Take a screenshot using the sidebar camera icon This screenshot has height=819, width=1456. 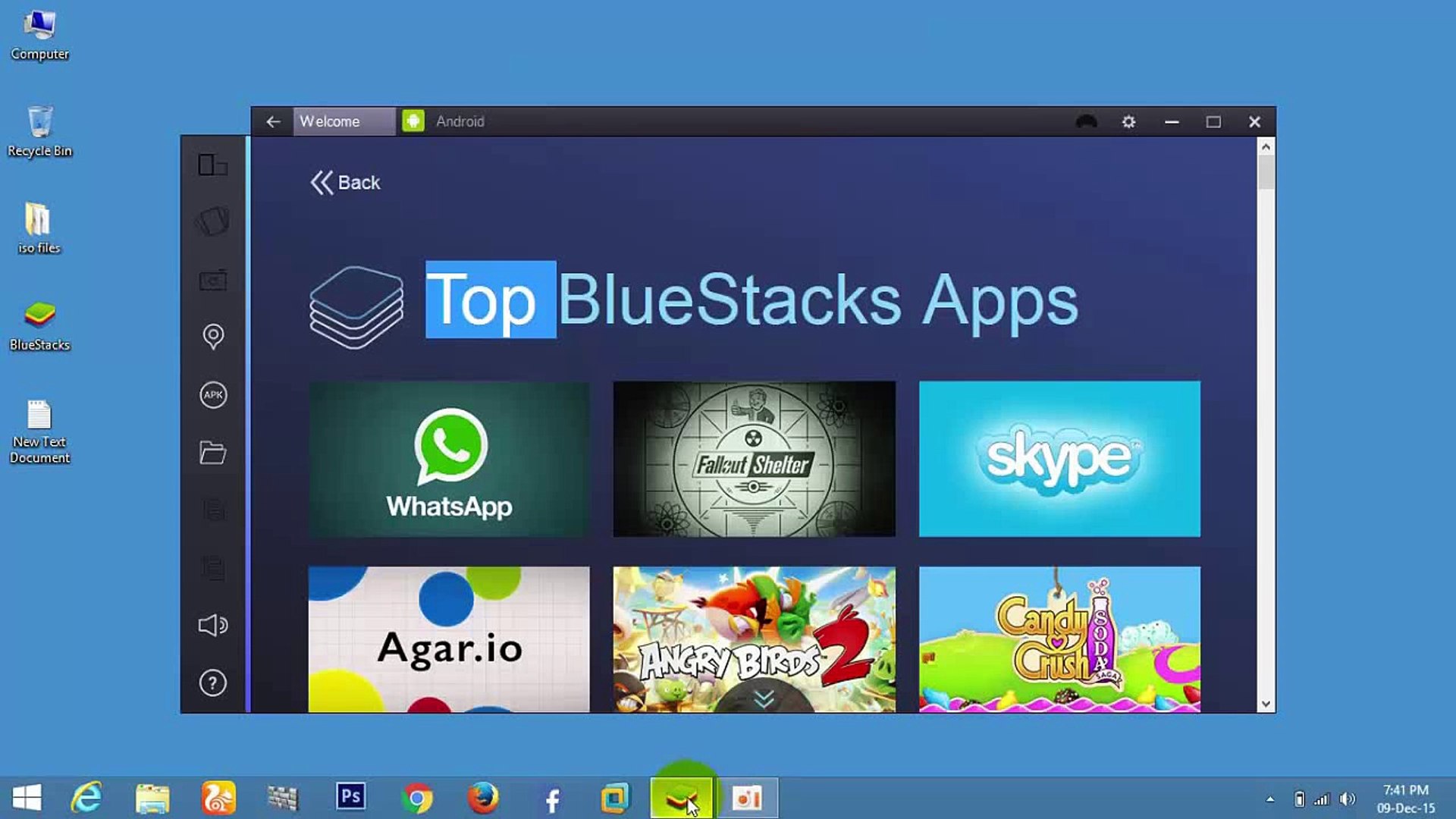213,281
